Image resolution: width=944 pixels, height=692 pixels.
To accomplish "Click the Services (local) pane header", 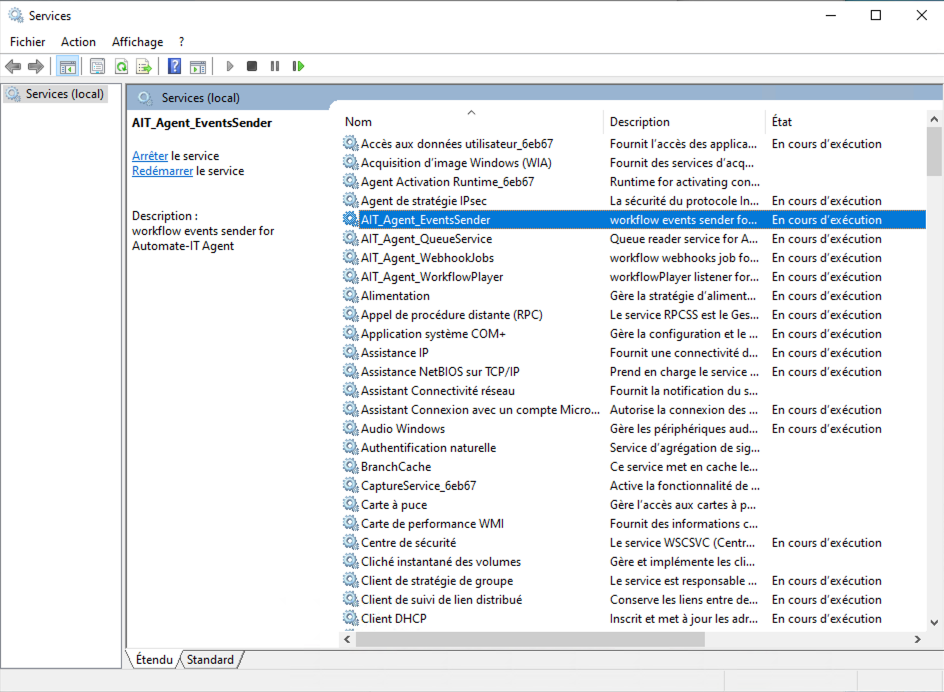I will [200, 98].
